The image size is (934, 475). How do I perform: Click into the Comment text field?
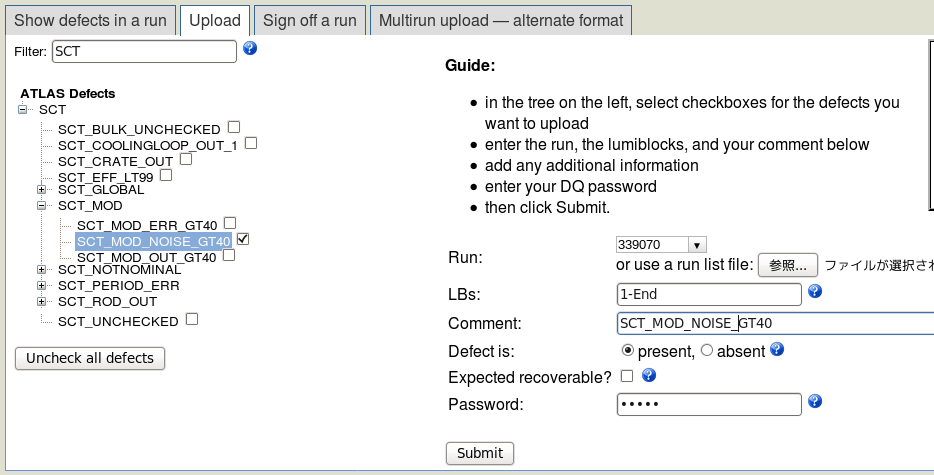776,323
